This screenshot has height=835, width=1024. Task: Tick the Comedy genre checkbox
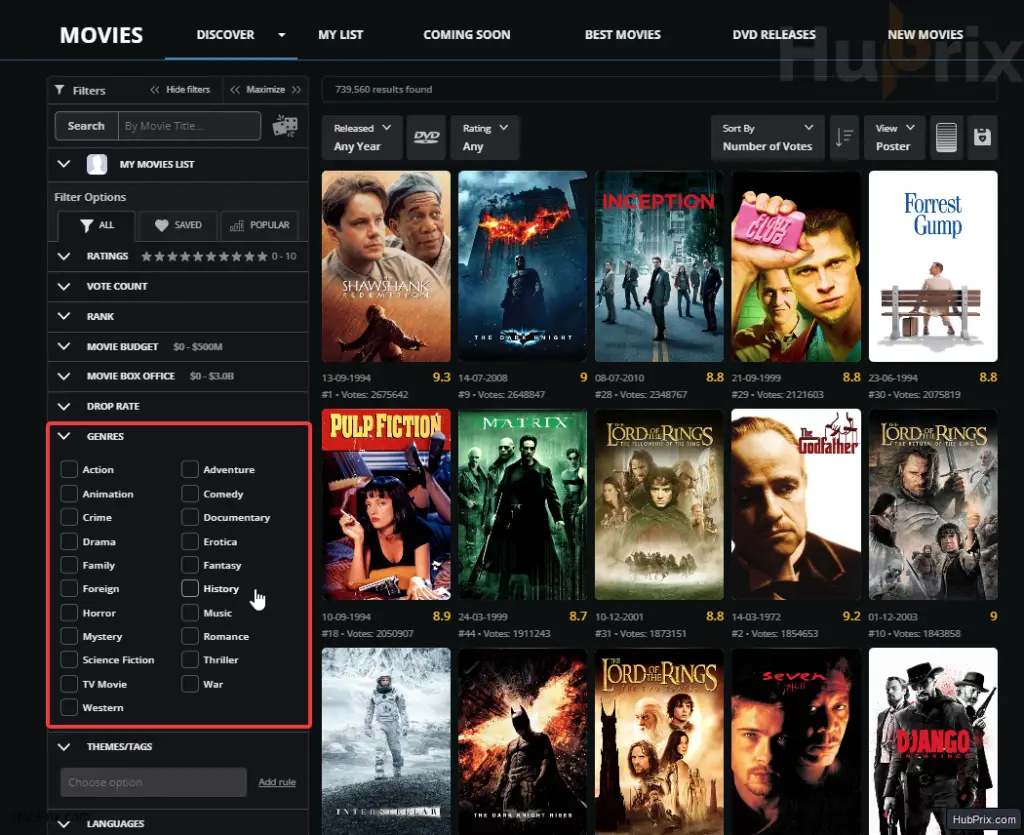(190, 494)
